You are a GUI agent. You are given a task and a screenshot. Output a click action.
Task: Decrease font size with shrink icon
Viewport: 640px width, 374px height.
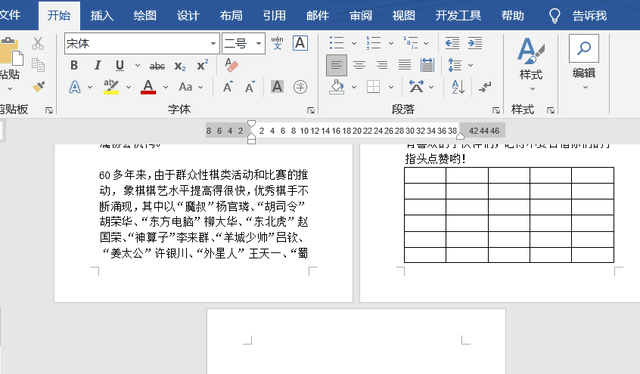[x=250, y=87]
